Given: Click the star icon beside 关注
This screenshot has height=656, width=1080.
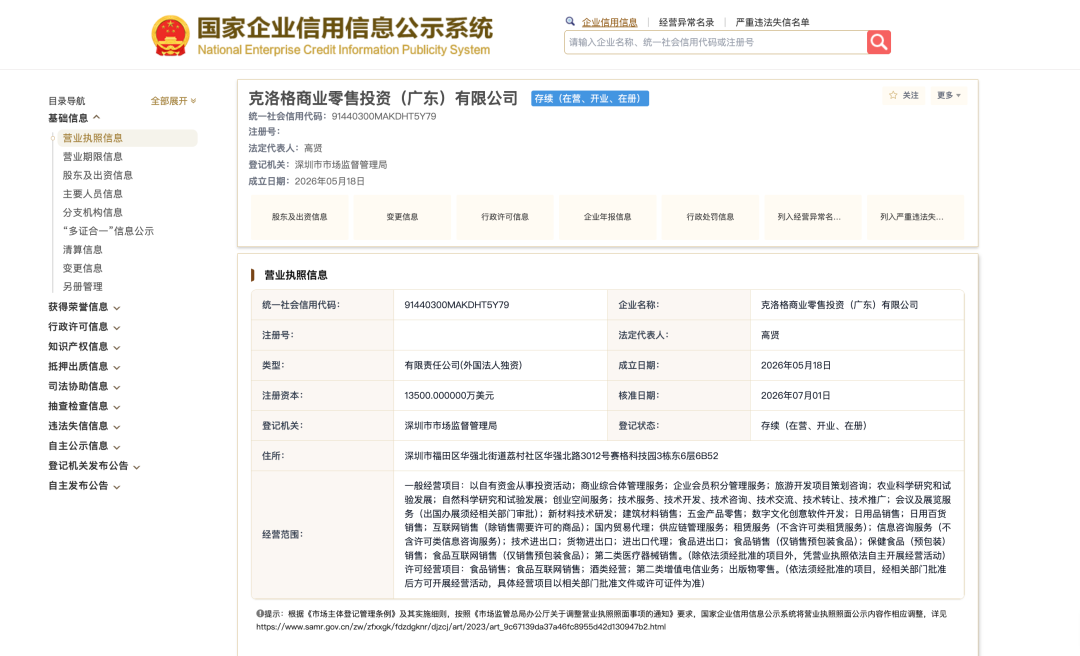Looking at the screenshot, I should click(x=893, y=95).
